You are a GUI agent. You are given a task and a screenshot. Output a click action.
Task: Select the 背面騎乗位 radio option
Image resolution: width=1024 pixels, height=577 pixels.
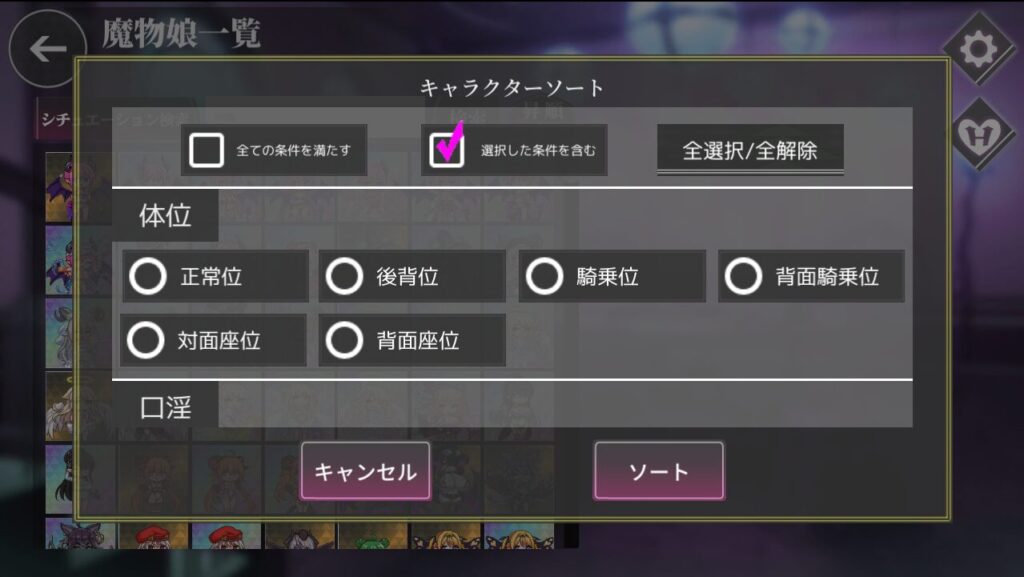pyautogui.click(x=811, y=276)
